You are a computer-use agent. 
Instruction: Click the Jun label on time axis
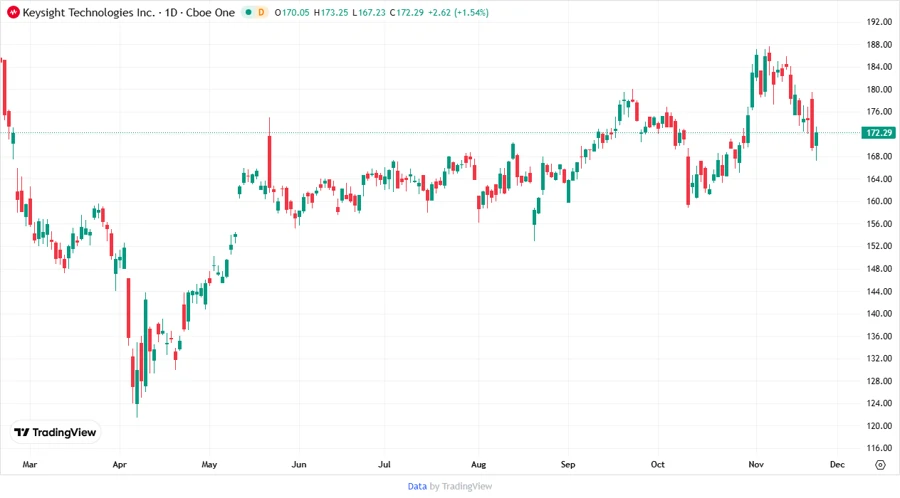299,464
